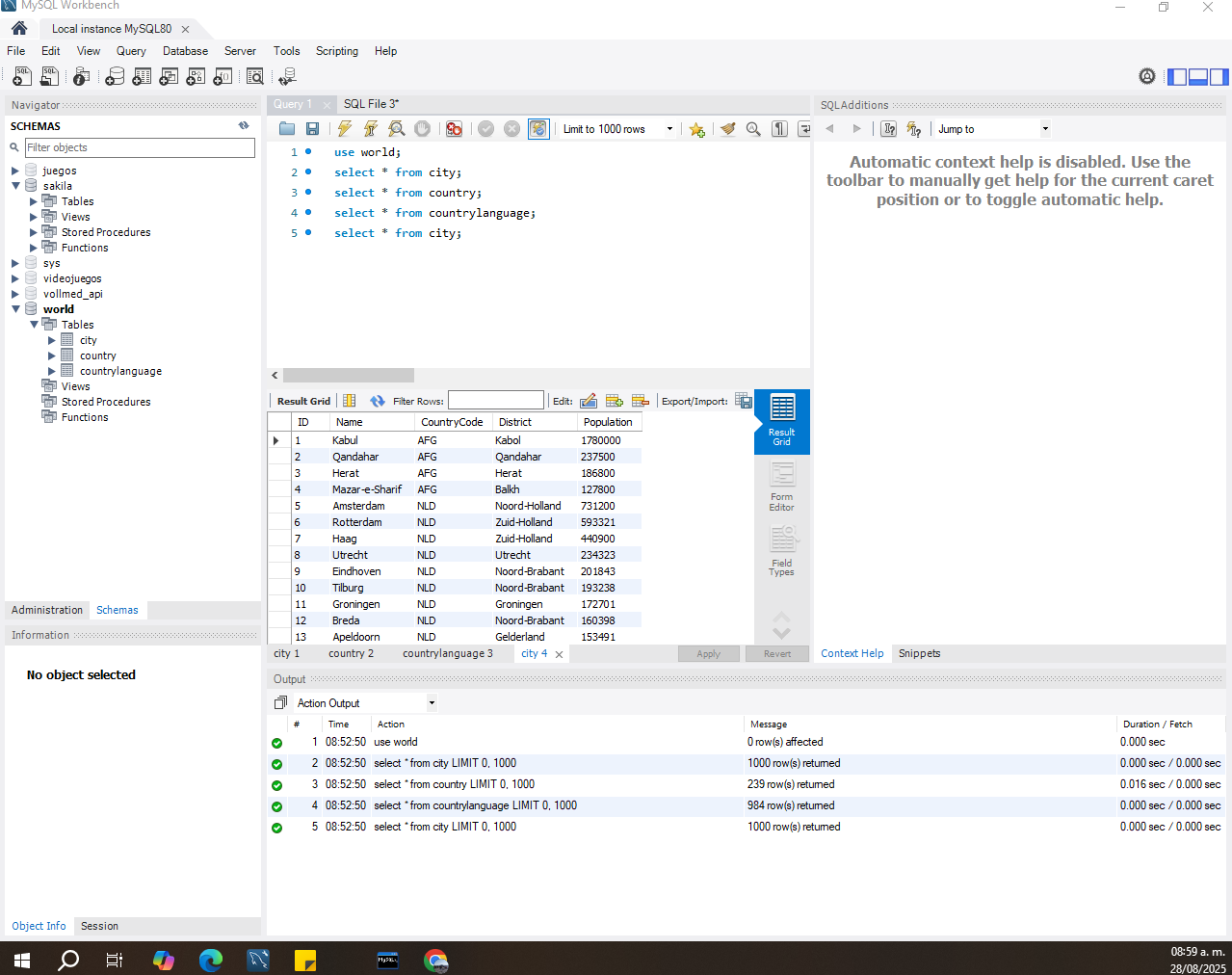Open the Limit to 1000 rows dropdown
This screenshot has width=1232, height=975.
616,129
